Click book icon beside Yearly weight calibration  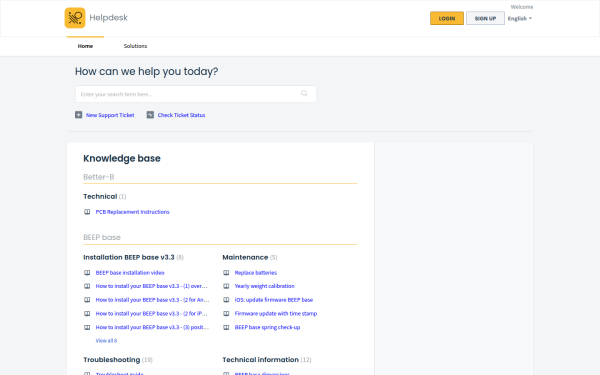226,286
